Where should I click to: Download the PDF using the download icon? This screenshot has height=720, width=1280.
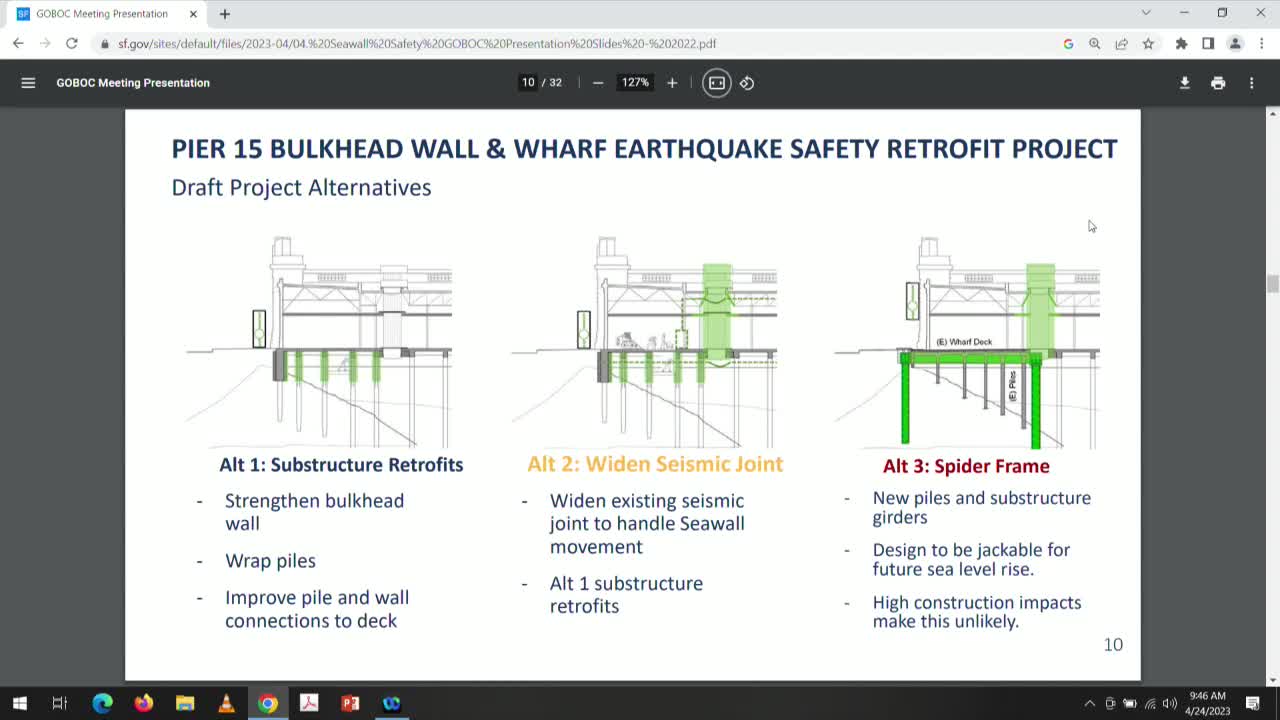point(1184,83)
